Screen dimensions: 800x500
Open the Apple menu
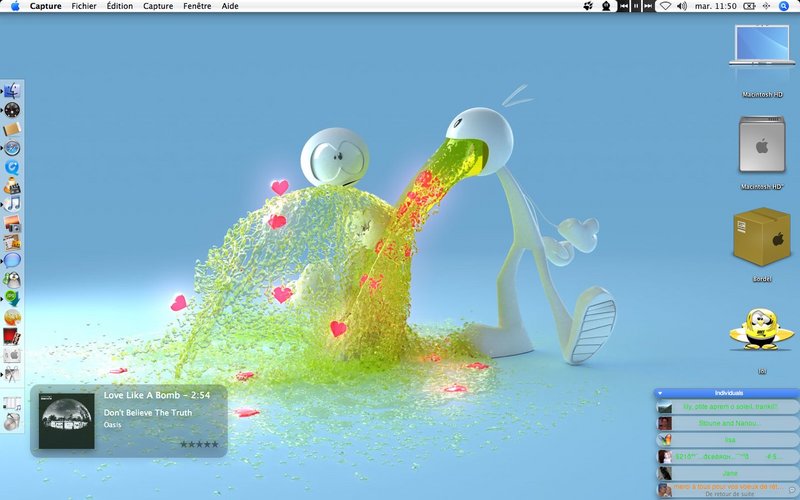[15, 6]
